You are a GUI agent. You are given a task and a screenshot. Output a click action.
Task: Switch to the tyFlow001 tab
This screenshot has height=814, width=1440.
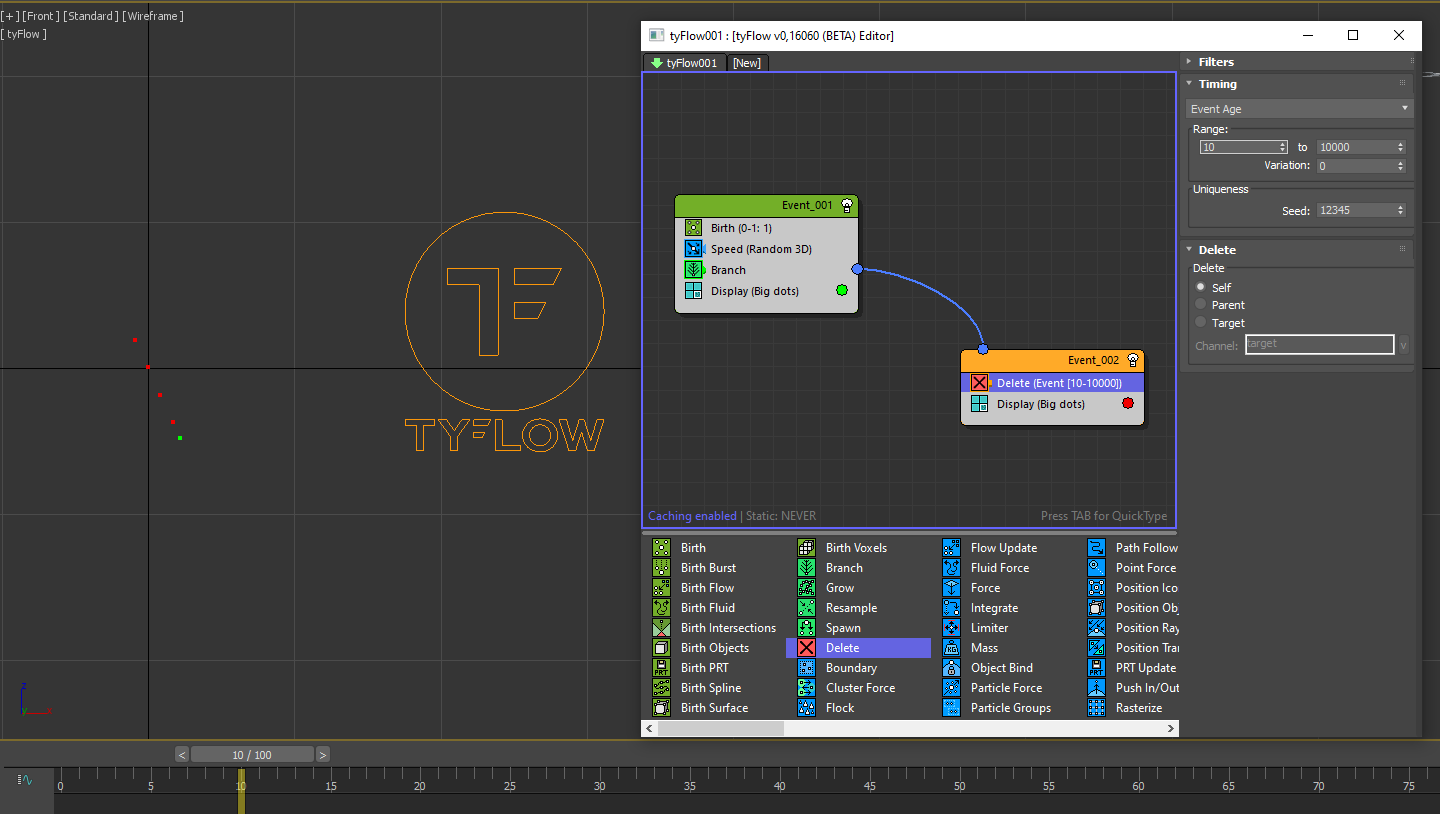684,63
